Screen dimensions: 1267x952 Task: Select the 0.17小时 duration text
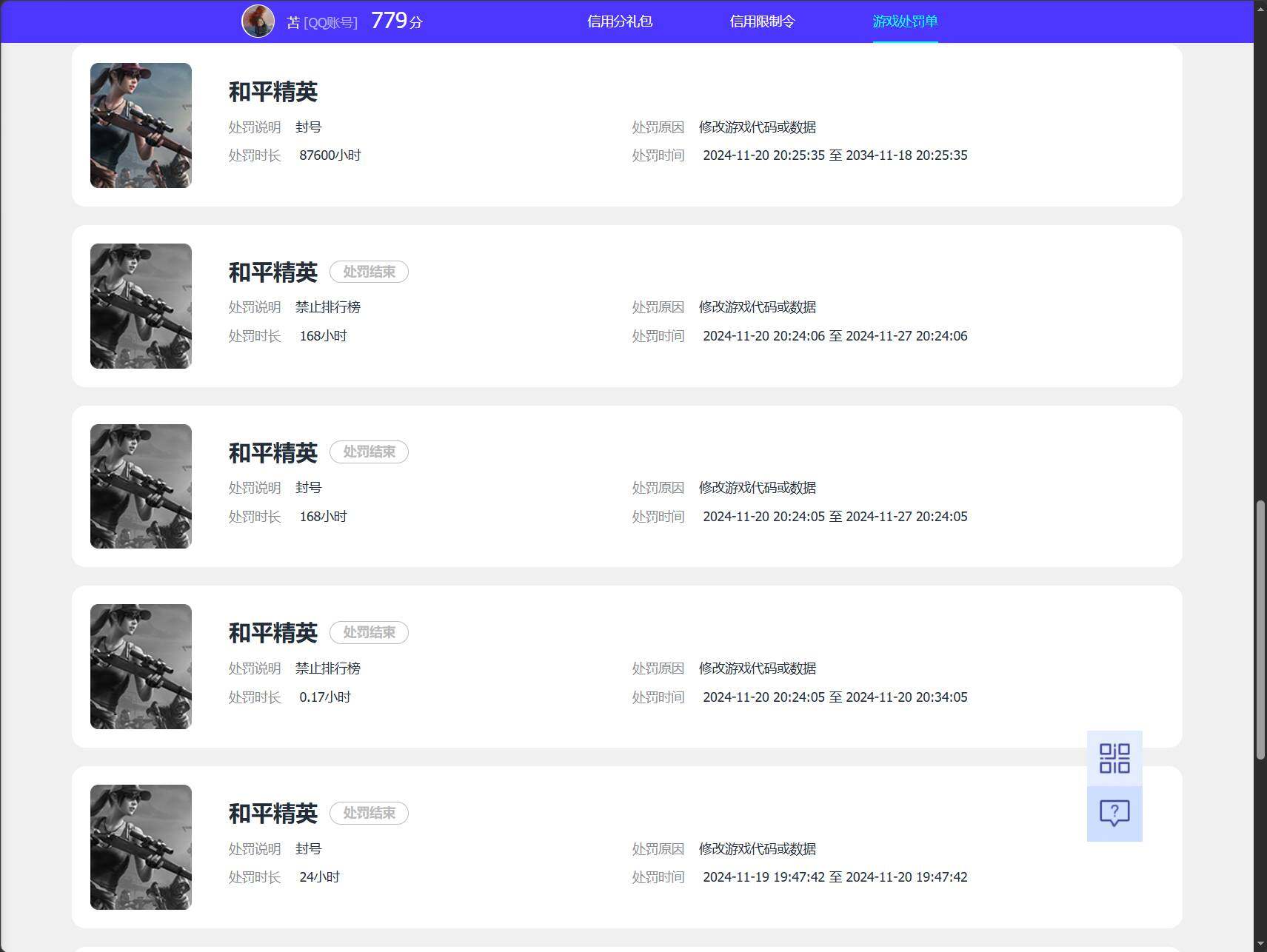325,697
